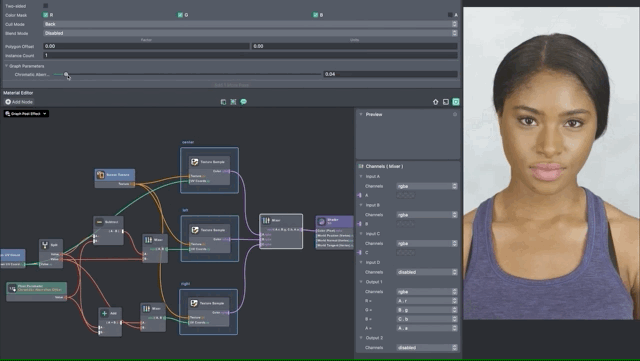
Task: Click the Chromatic Aberration value field 0.04
Action: tap(390, 74)
